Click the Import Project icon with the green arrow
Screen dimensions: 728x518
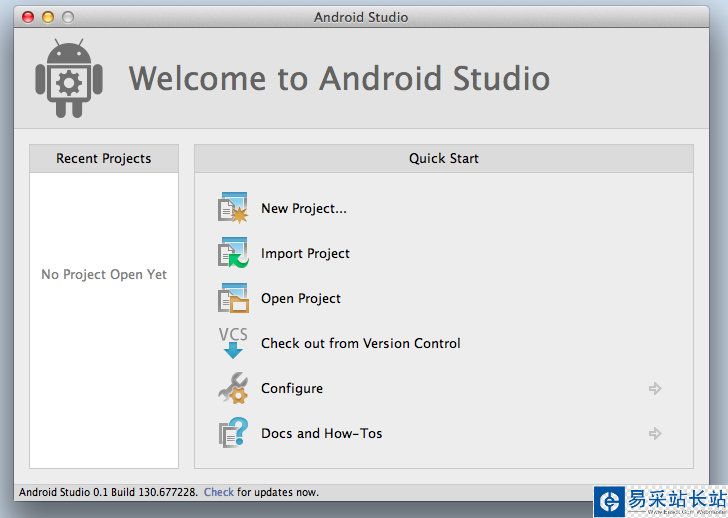(233, 253)
